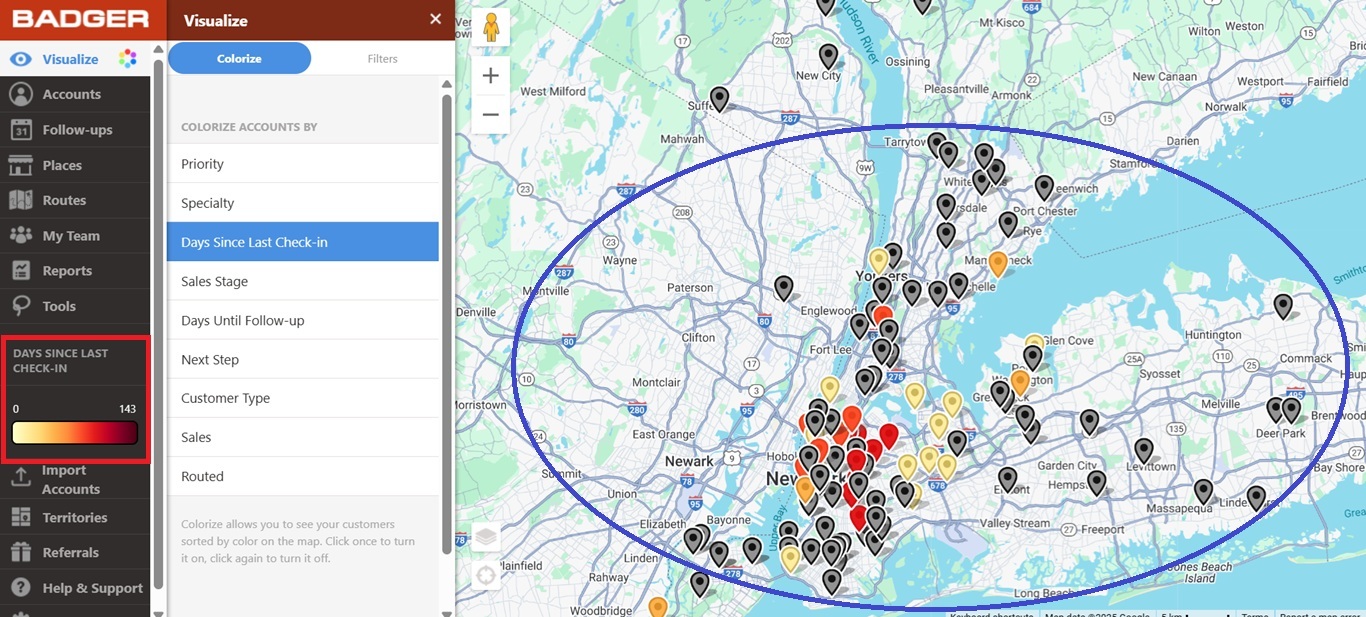
Task: Click the BADGER logo
Action: point(81,19)
